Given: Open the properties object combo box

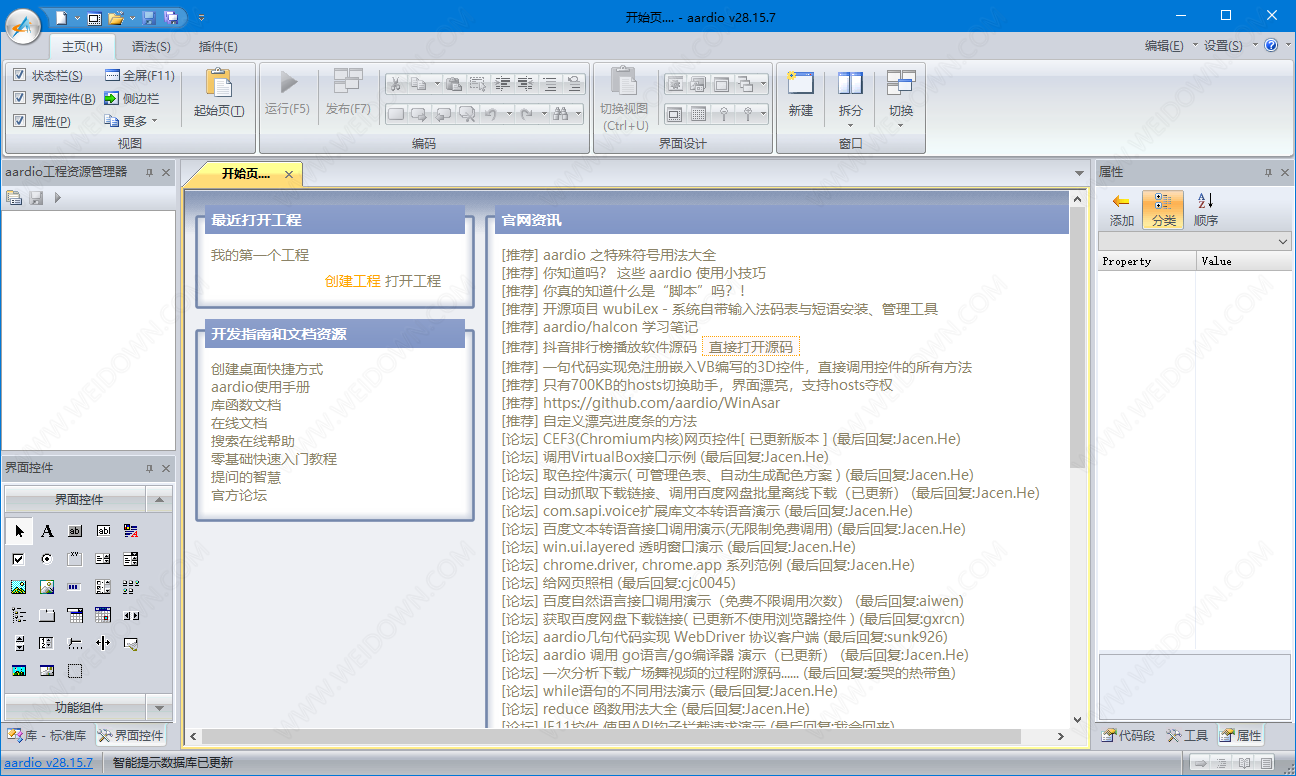Looking at the screenshot, I should tap(1195, 241).
